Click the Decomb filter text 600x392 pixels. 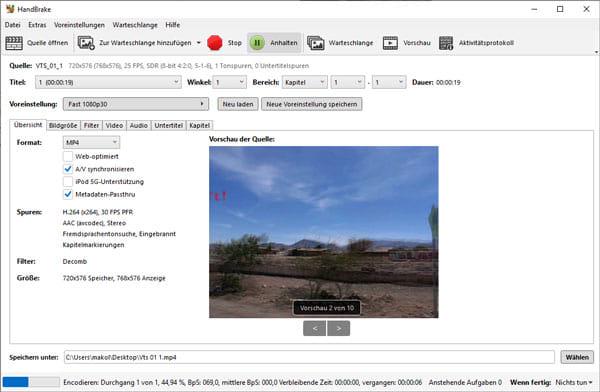coord(75,261)
